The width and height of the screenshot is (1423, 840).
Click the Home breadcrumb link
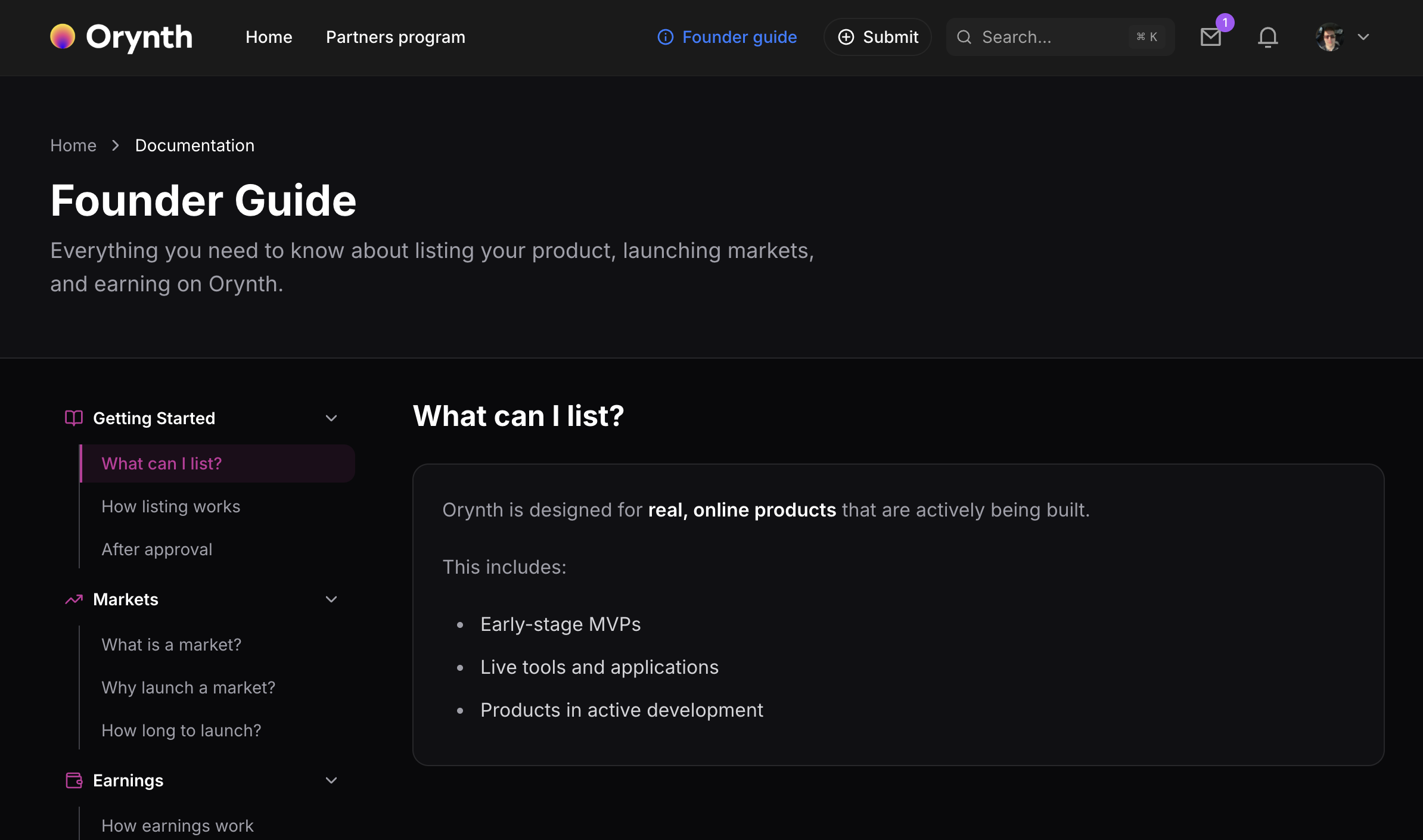pos(73,145)
